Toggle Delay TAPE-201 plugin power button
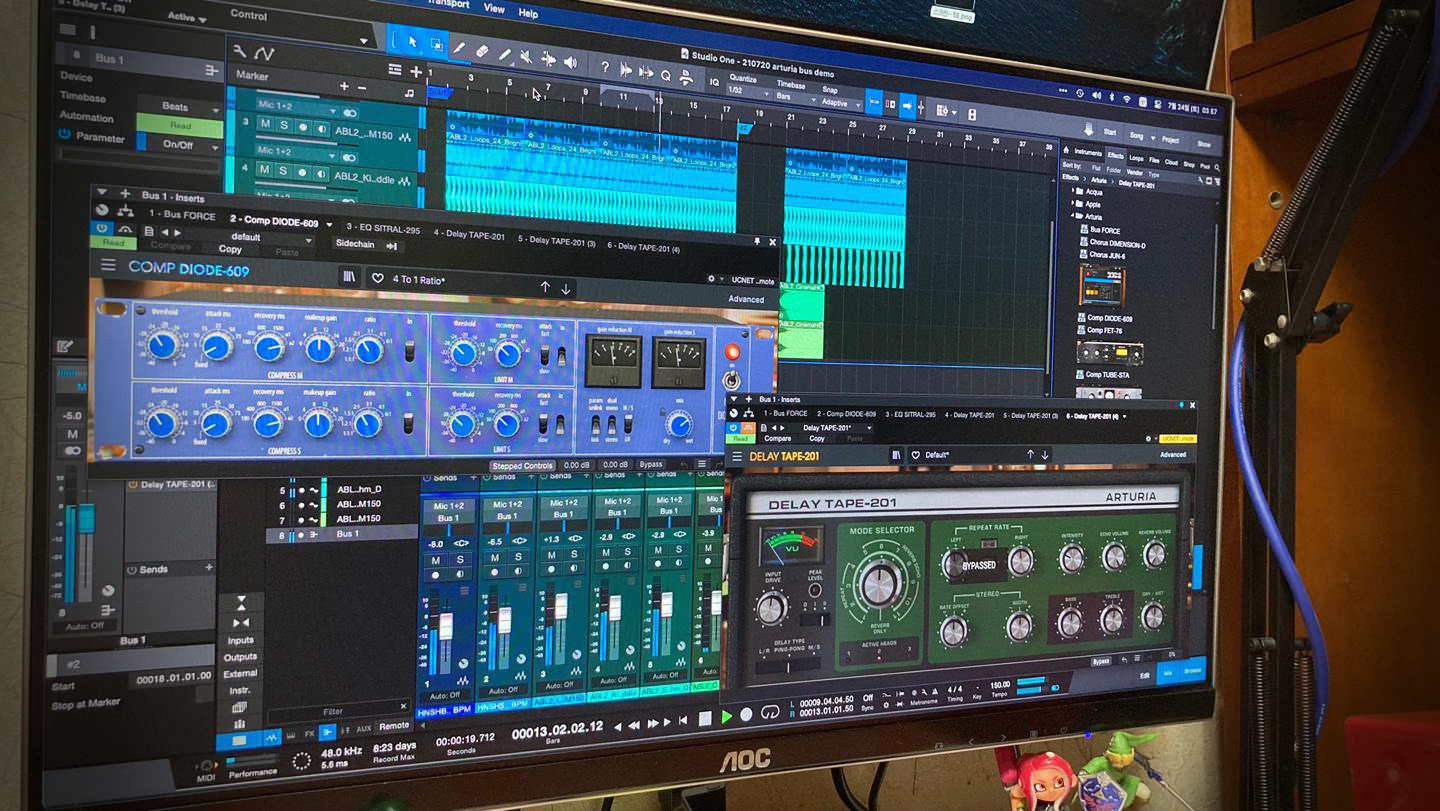 click(x=734, y=427)
